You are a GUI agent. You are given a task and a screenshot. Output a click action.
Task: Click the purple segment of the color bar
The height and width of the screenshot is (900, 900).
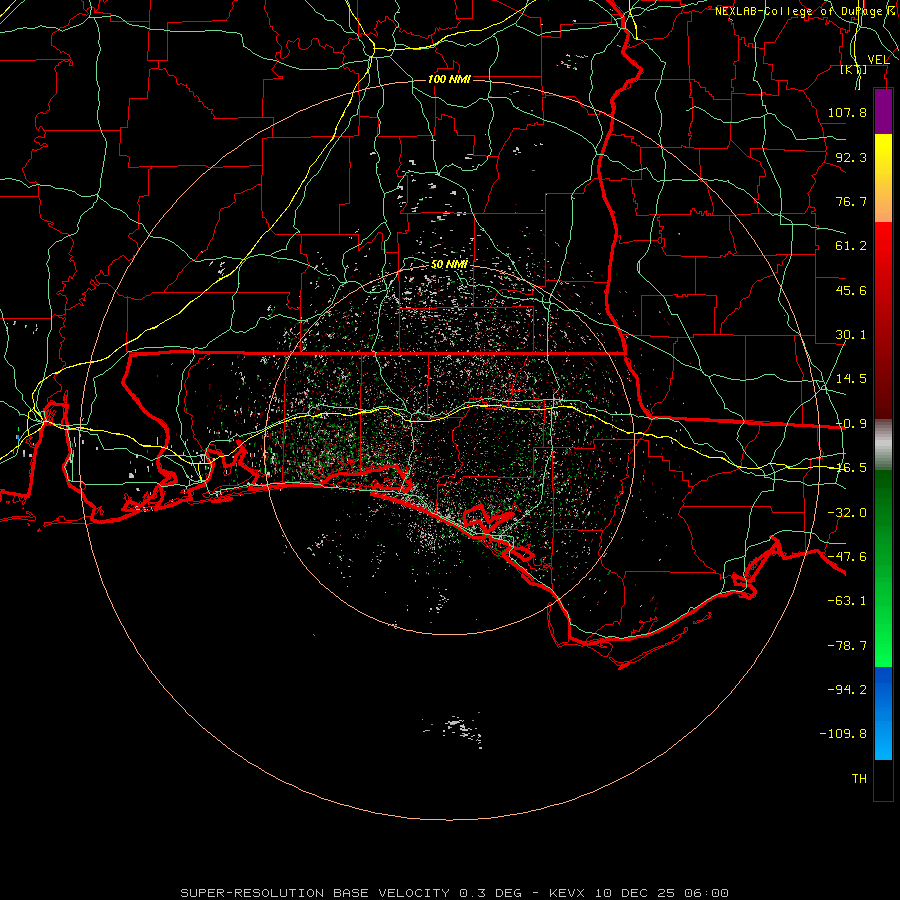click(x=883, y=111)
